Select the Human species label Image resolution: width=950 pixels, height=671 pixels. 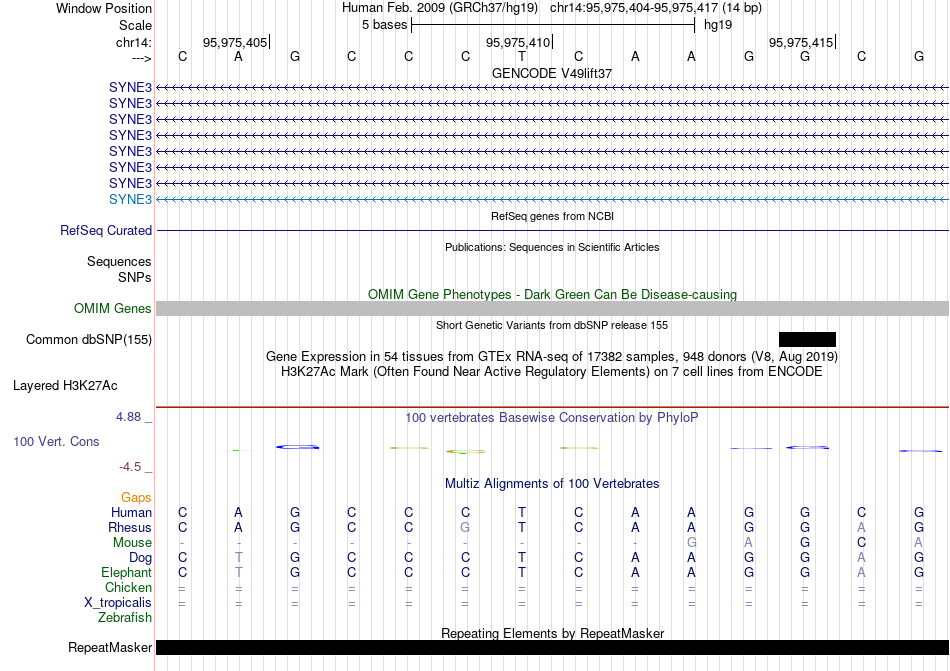click(x=131, y=512)
